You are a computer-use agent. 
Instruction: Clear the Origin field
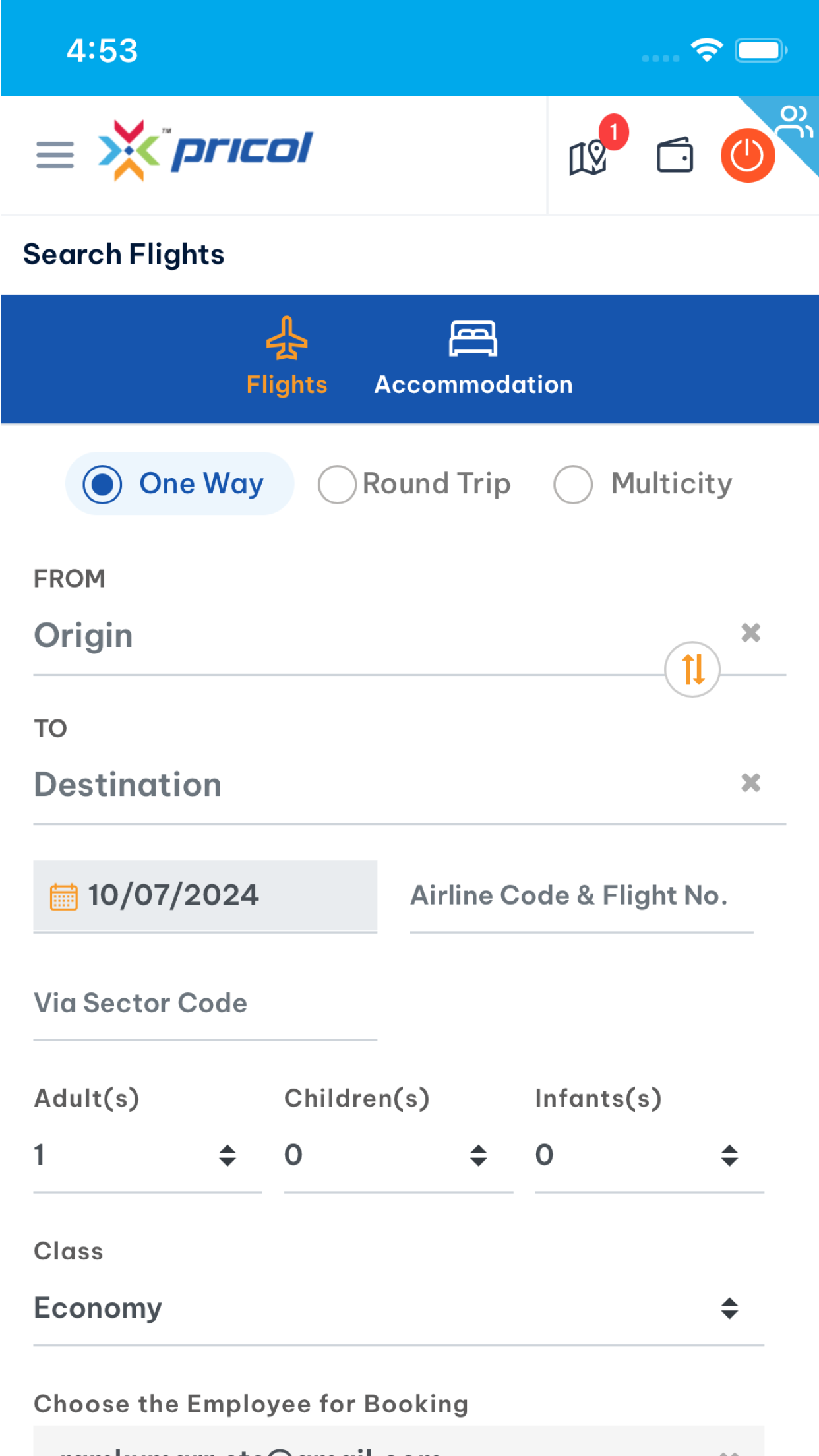click(x=751, y=633)
